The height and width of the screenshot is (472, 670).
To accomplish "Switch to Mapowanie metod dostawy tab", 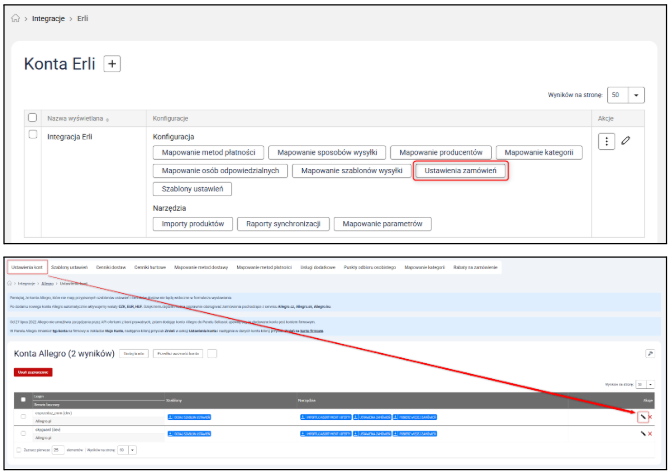I will (201, 267).
